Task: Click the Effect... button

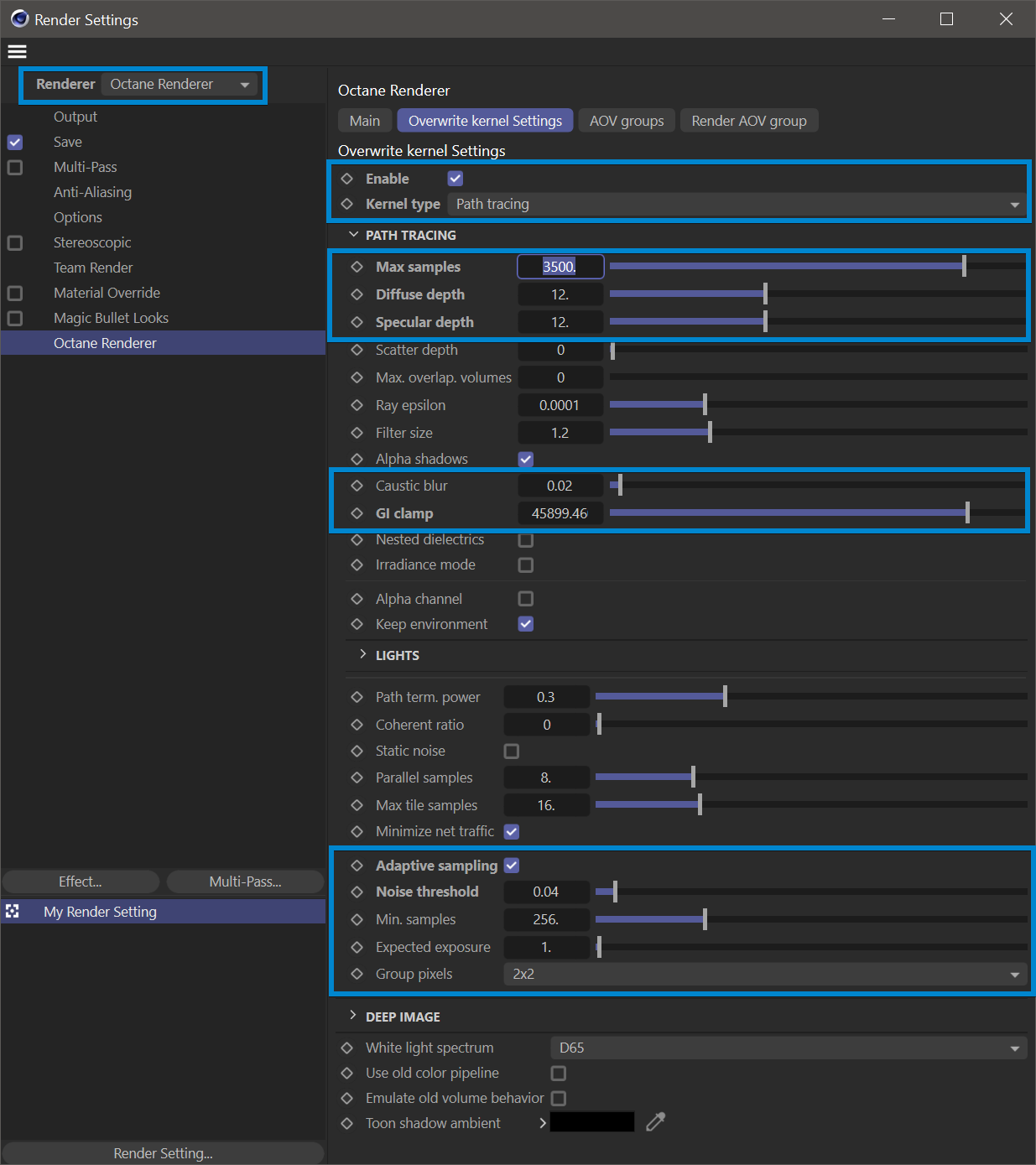Action: click(81, 882)
